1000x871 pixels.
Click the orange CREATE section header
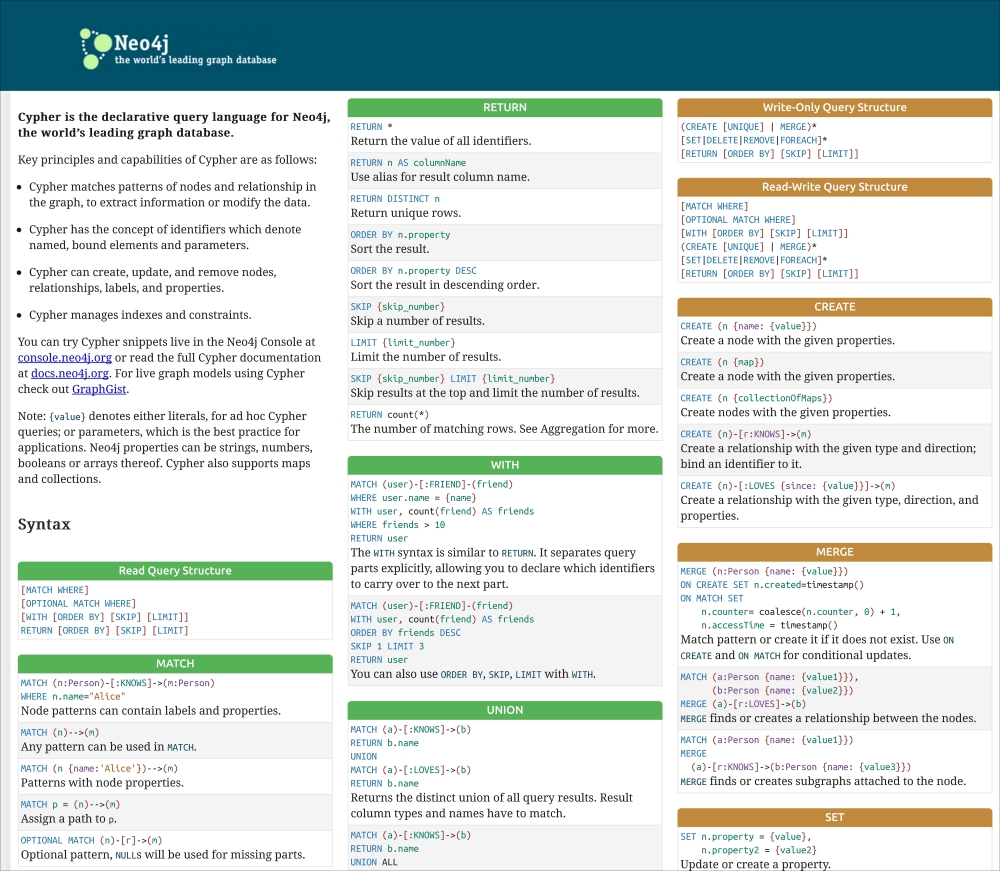click(834, 307)
